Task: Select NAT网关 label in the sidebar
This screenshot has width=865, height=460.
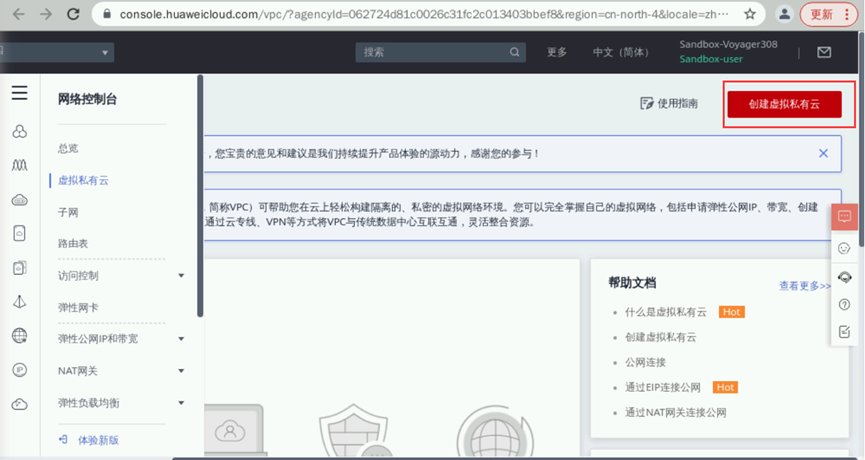Action: pos(77,371)
